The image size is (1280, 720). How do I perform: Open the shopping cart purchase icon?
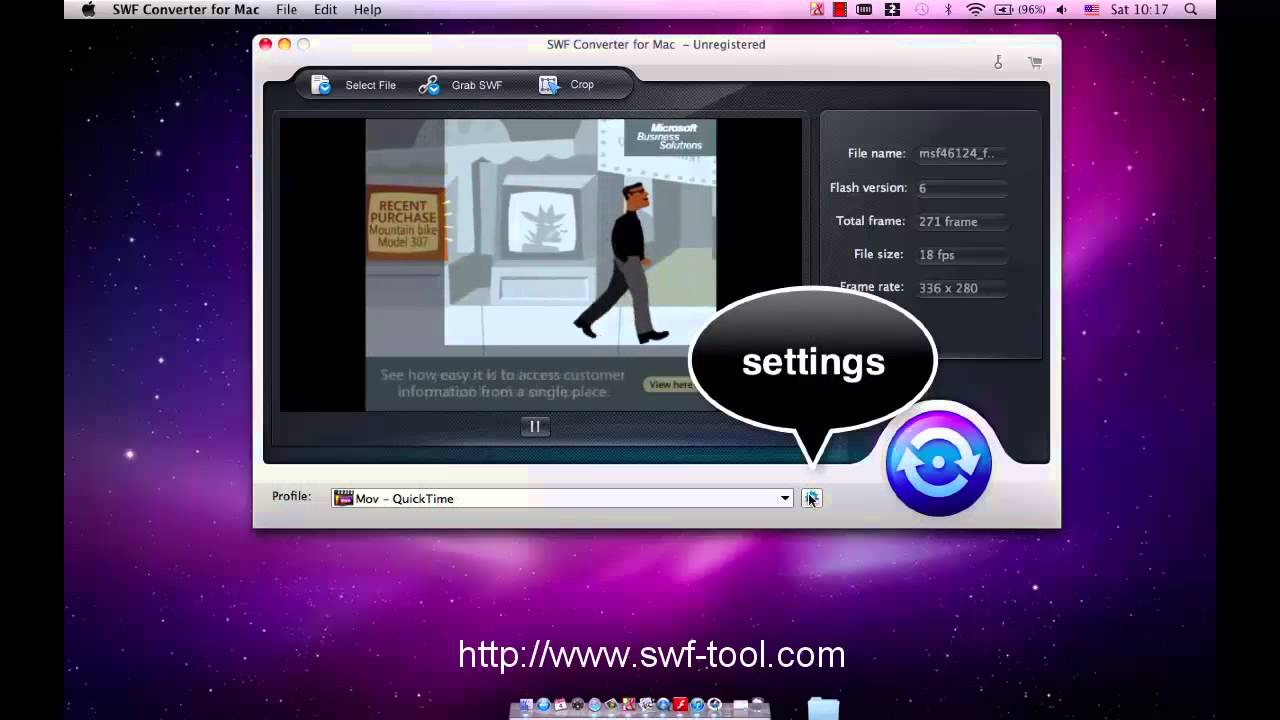1035,62
